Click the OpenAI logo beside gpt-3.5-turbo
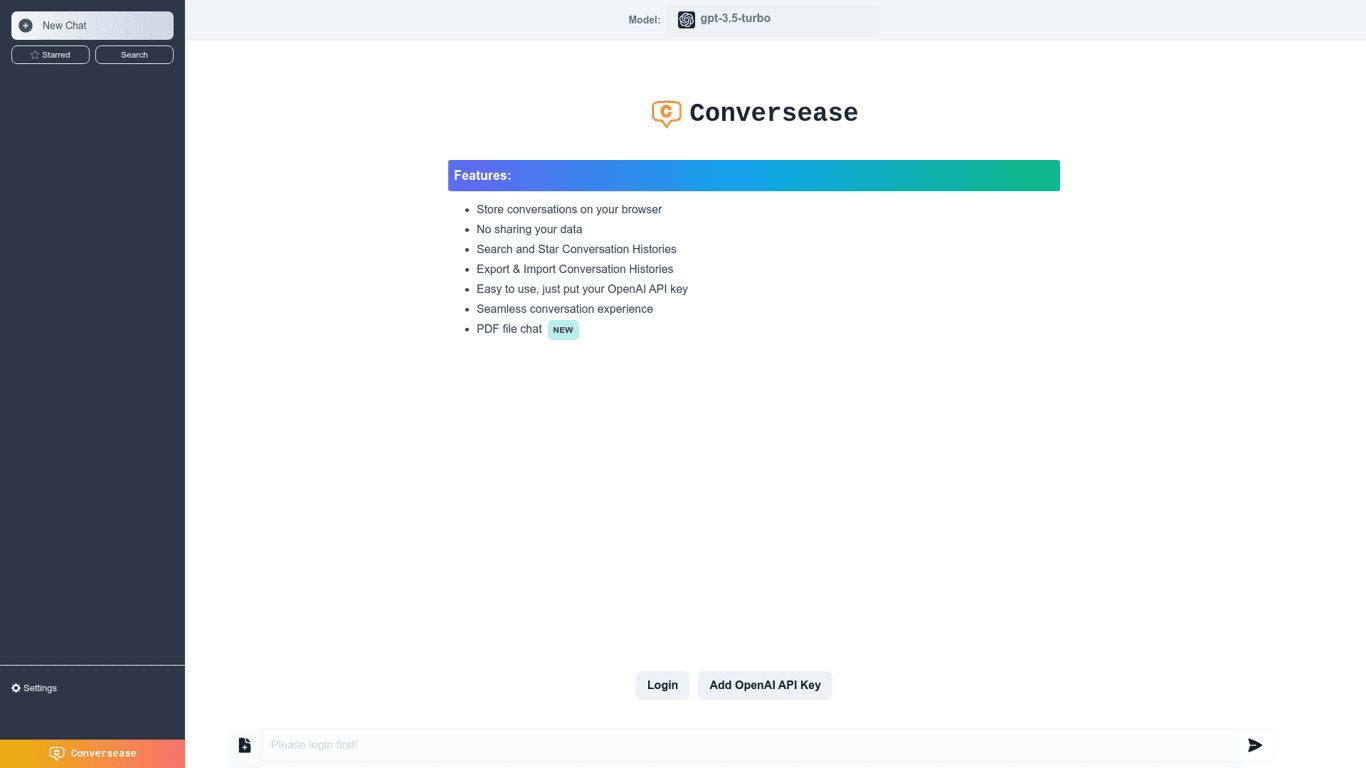Viewport: 1366px width, 768px height. [686, 19]
